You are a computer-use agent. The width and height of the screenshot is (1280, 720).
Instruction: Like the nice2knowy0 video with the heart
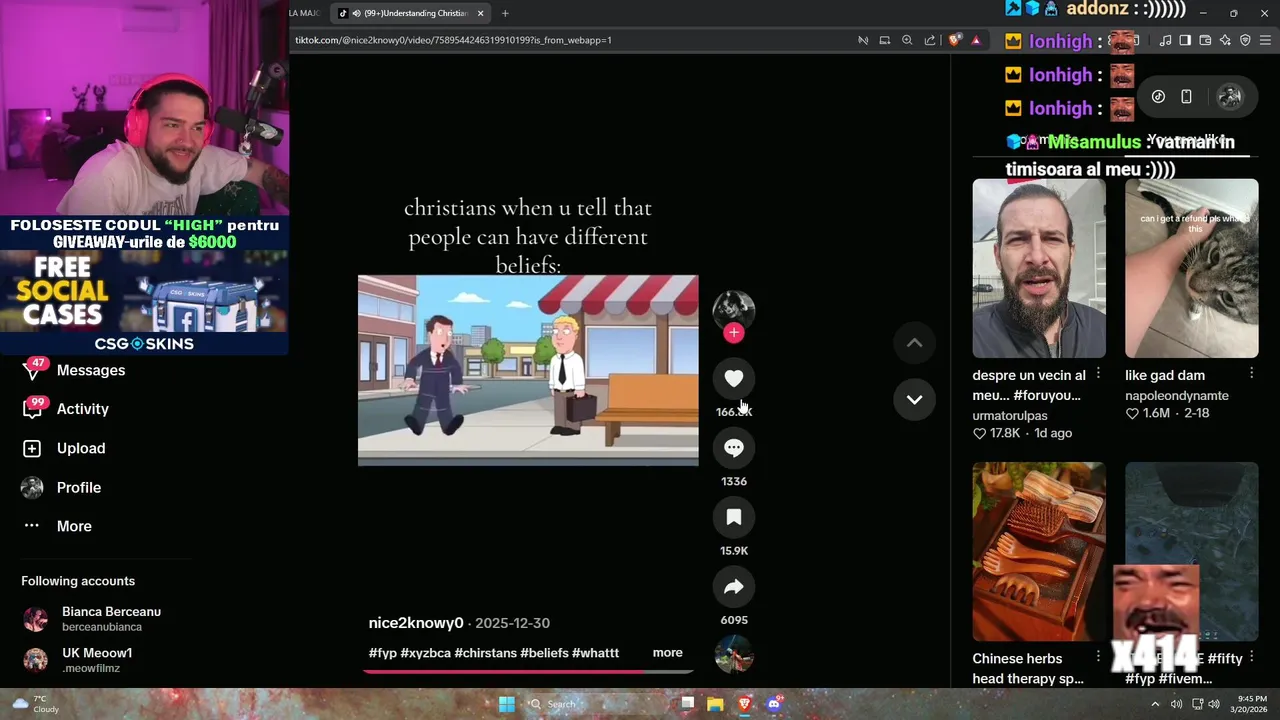[x=733, y=378]
